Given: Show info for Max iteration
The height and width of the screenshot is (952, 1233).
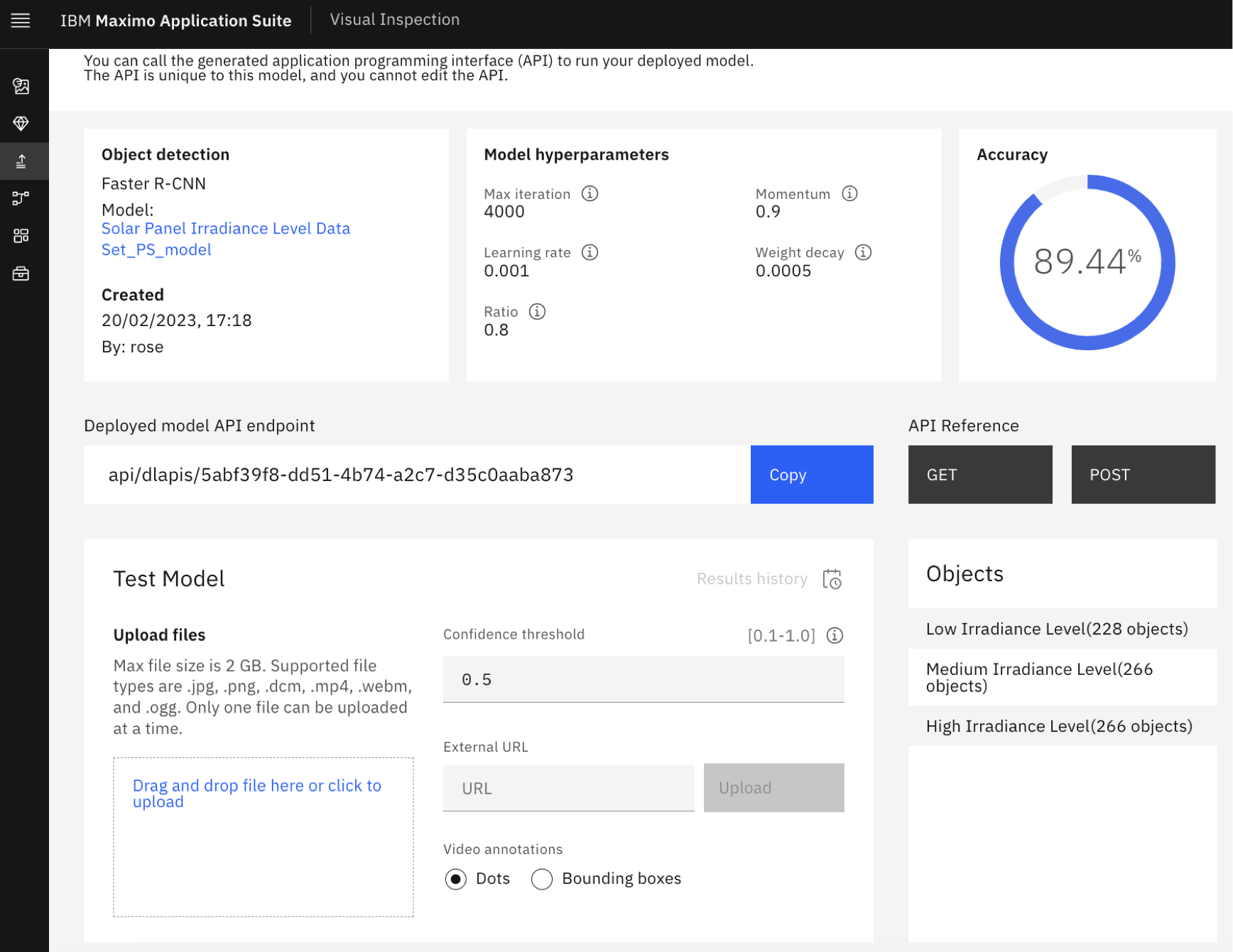Looking at the screenshot, I should 590,193.
